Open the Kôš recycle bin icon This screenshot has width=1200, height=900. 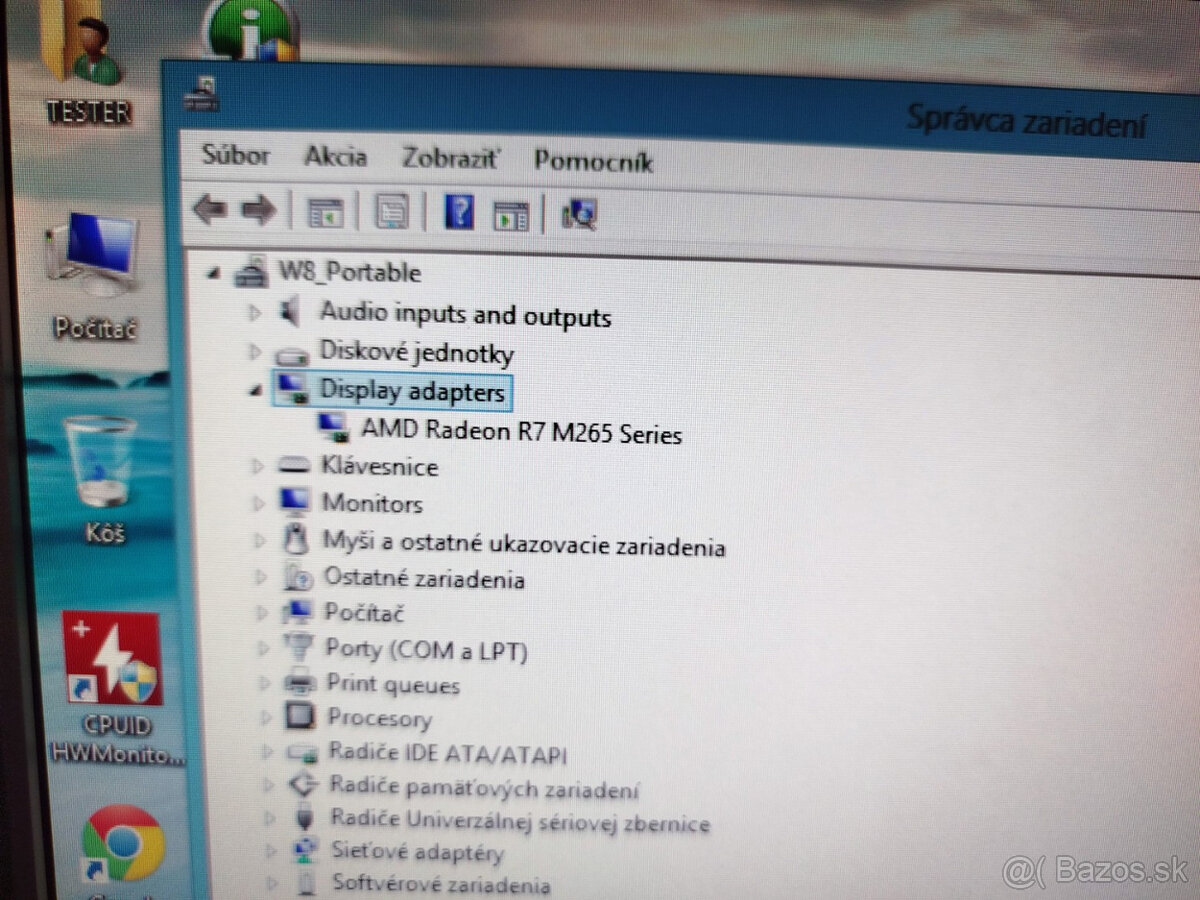click(100, 464)
